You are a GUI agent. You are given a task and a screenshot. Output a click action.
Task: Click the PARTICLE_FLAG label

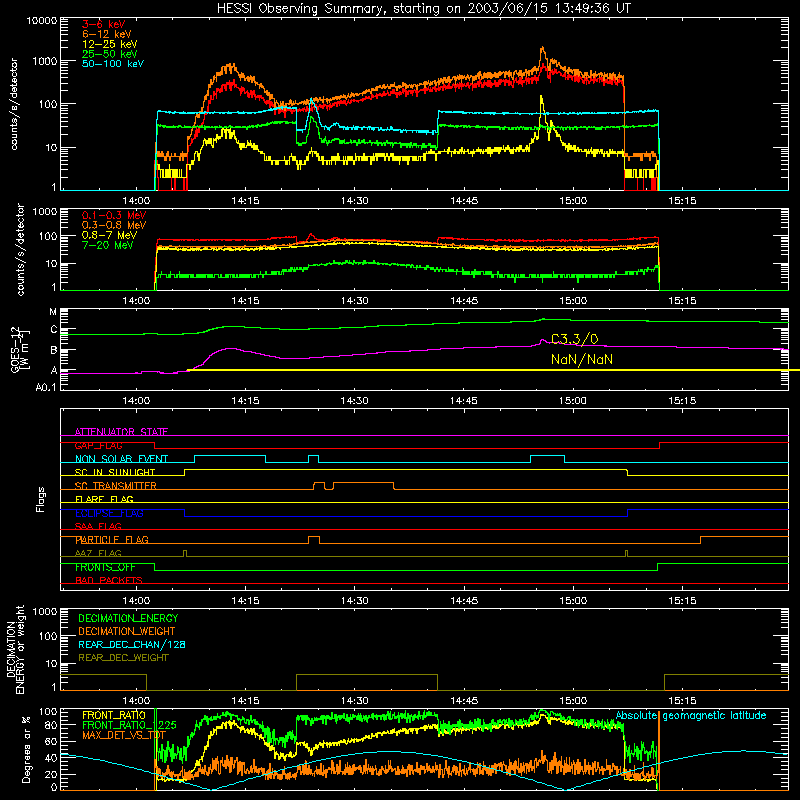[x=112, y=540]
